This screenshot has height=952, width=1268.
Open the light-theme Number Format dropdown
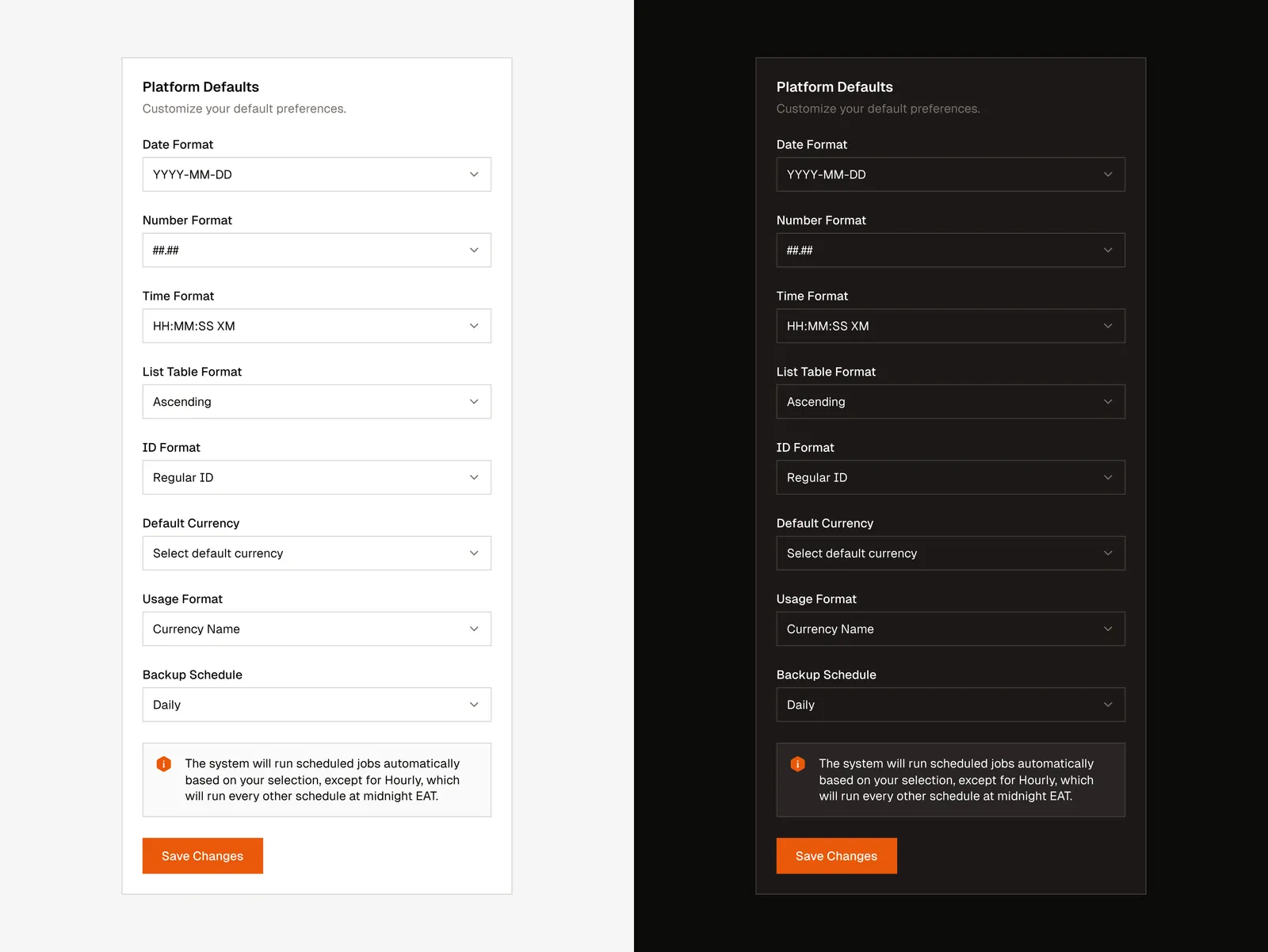point(316,250)
